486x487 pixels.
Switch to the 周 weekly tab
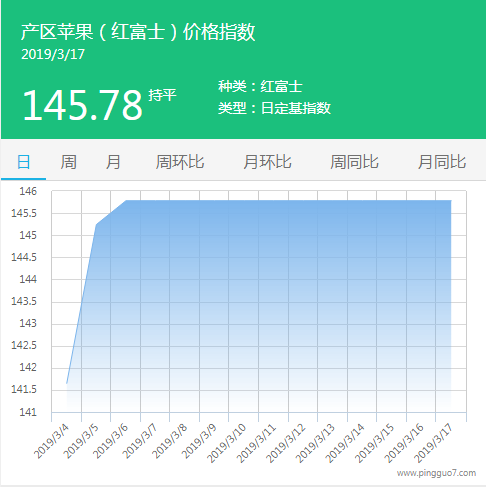pyautogui.click(x=68, y=162)
